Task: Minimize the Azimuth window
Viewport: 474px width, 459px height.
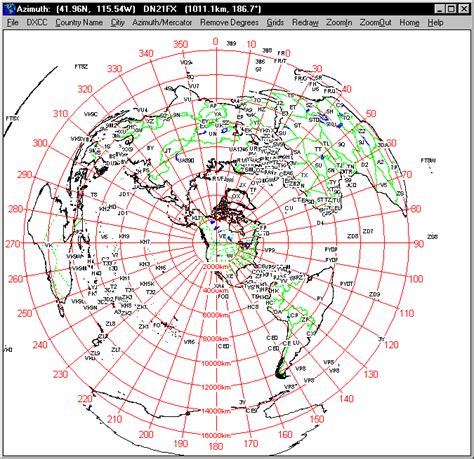Action: (440, 9)
